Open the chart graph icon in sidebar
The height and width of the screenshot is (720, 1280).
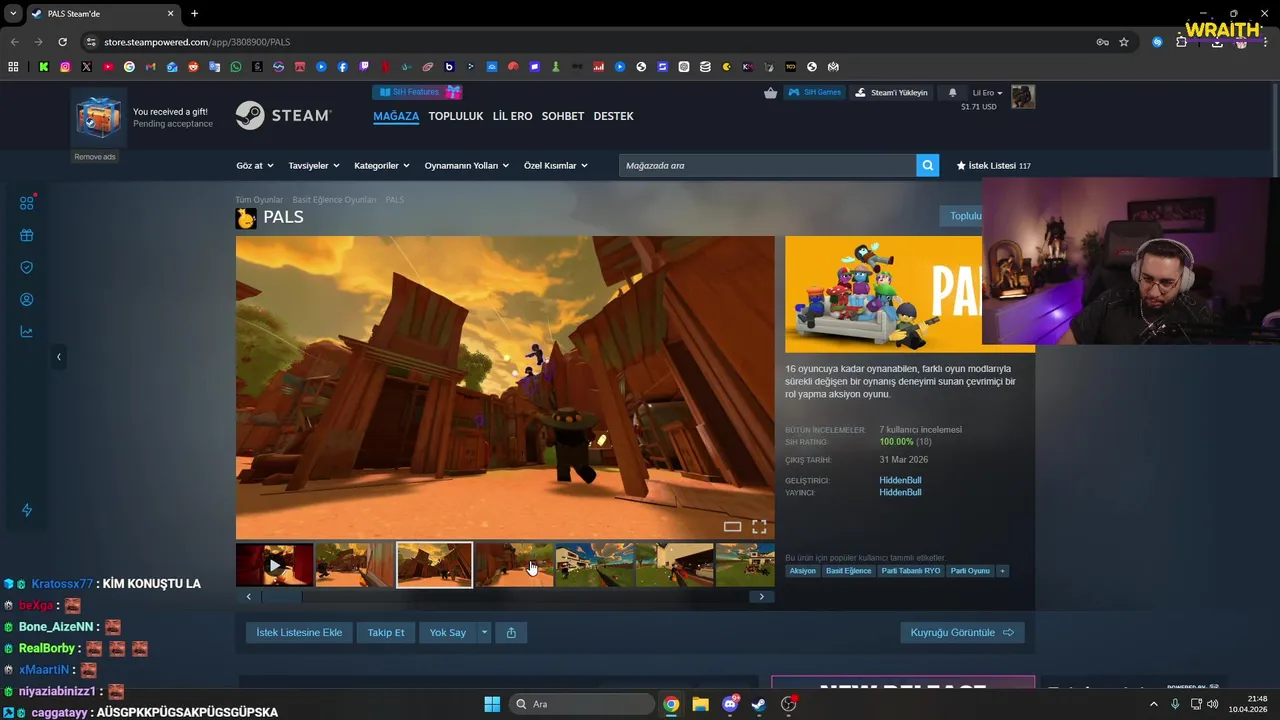pyautogui.click(x=27, y=332)
